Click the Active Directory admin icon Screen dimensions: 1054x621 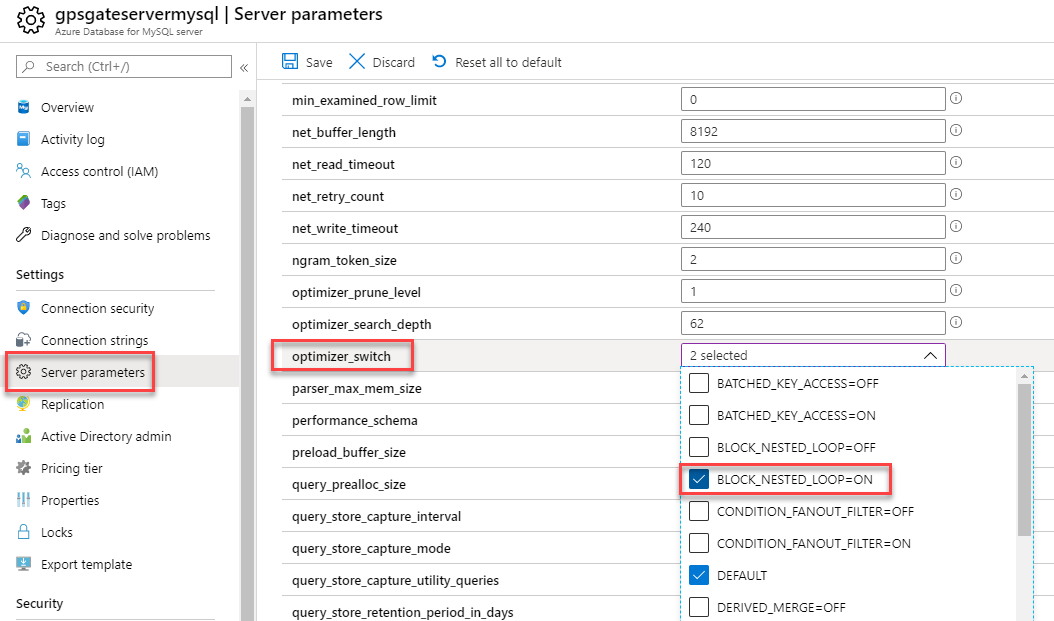pyautogui.click(x=24, y=436)
